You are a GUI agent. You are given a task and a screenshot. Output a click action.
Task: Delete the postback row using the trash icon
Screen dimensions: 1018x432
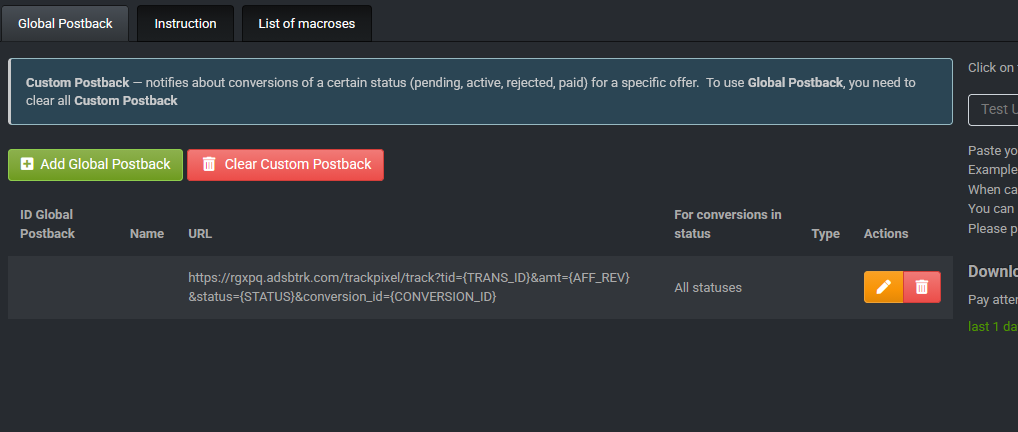point(922,287)
